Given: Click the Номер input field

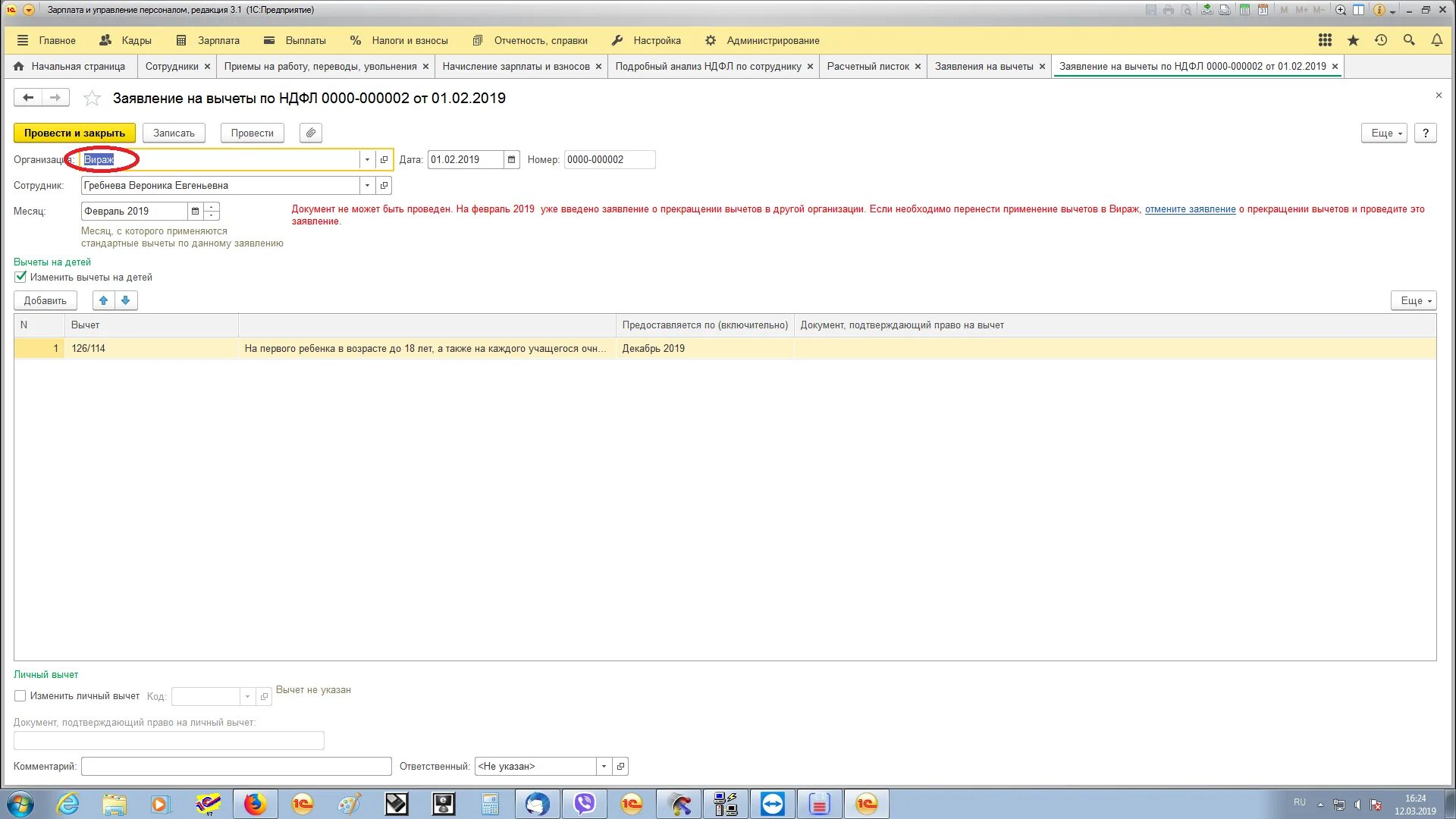Looking at the screenshot, I should (609, 160).
